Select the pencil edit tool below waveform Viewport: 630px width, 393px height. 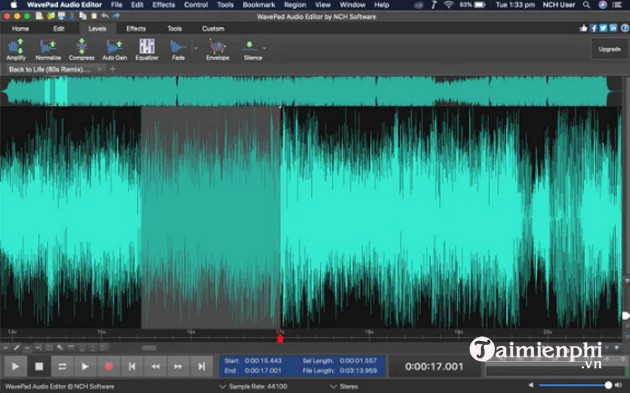coord(16,348)
